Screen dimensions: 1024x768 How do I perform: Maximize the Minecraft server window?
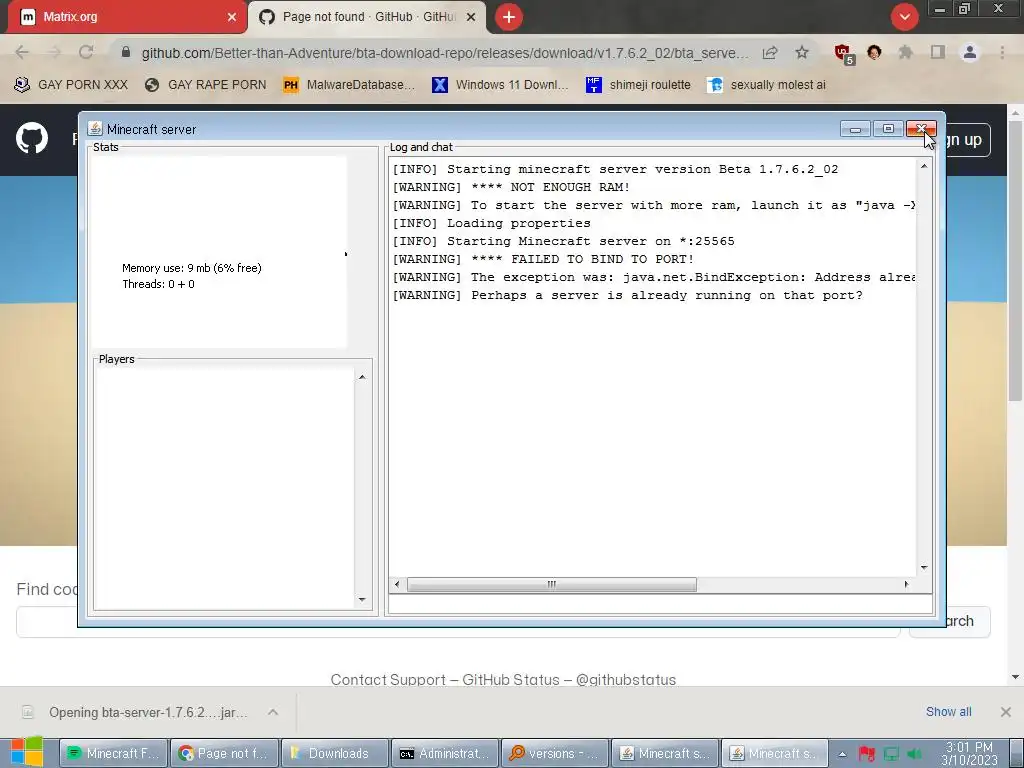888,129
